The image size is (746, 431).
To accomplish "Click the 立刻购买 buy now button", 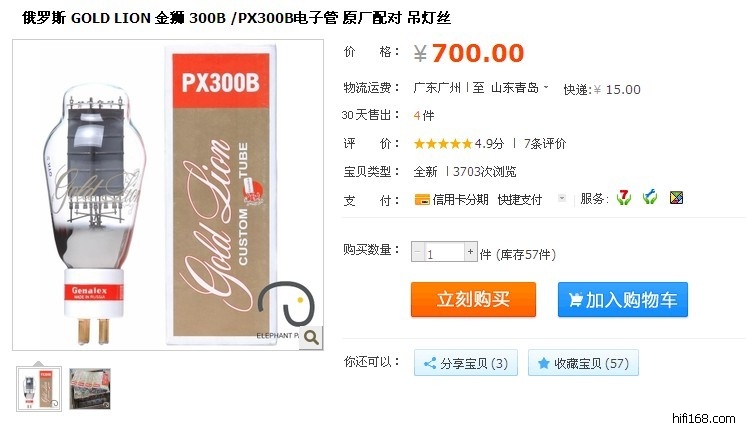I will [473, 300].
